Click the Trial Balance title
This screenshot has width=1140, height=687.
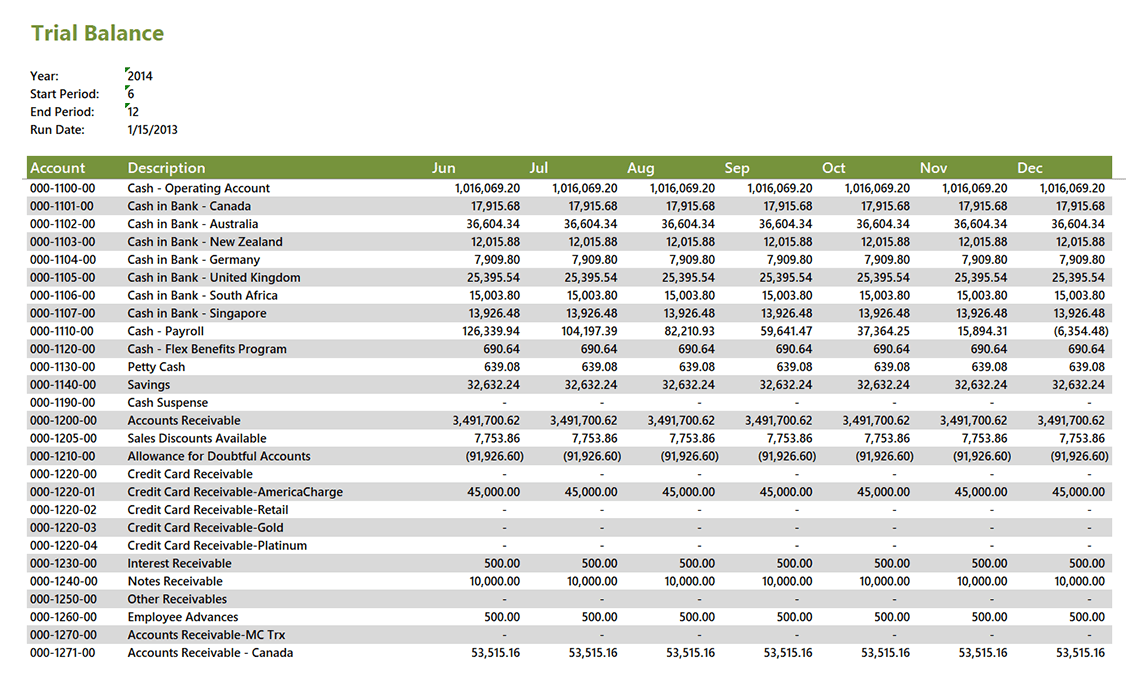pyautogui.click(x=97, y=33)
